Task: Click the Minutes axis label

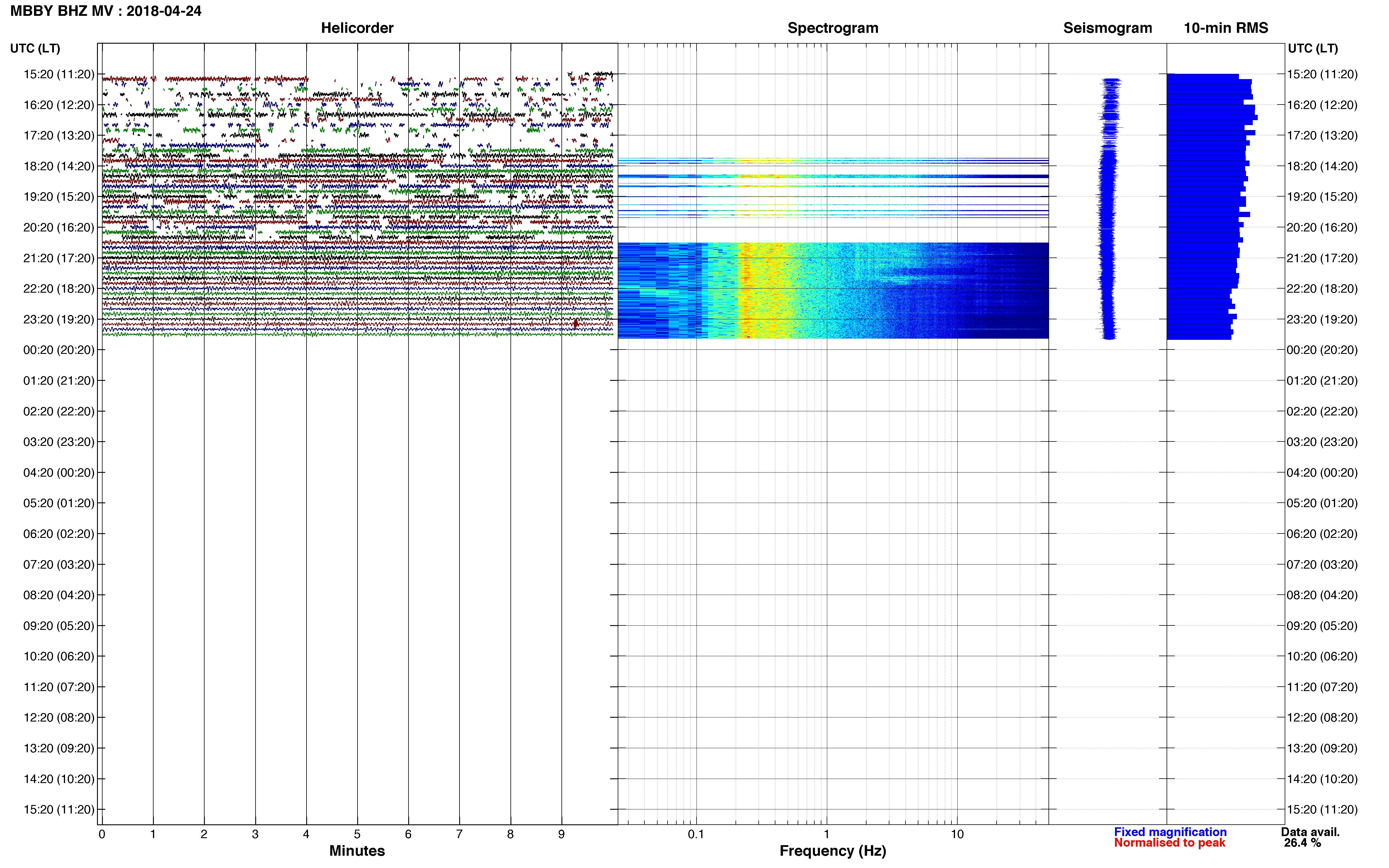Action: (x=357, y=851)
